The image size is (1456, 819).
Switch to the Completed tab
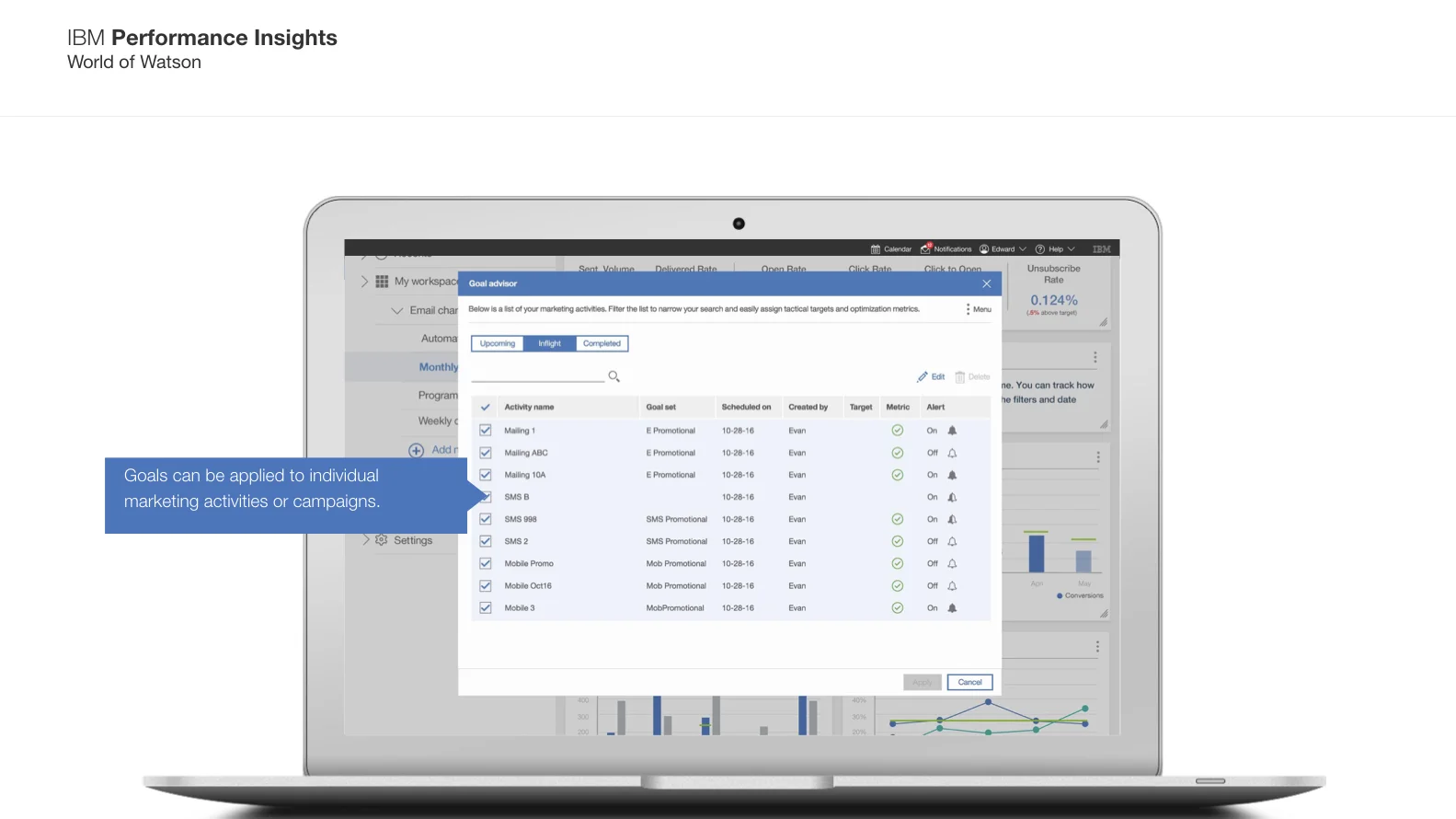602,343
